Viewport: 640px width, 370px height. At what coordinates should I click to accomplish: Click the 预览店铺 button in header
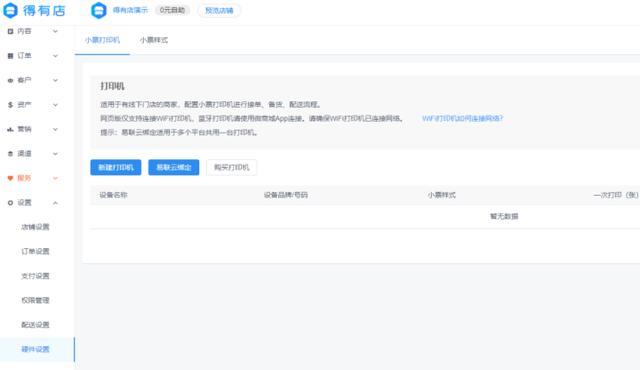click(x=219, y=11)
